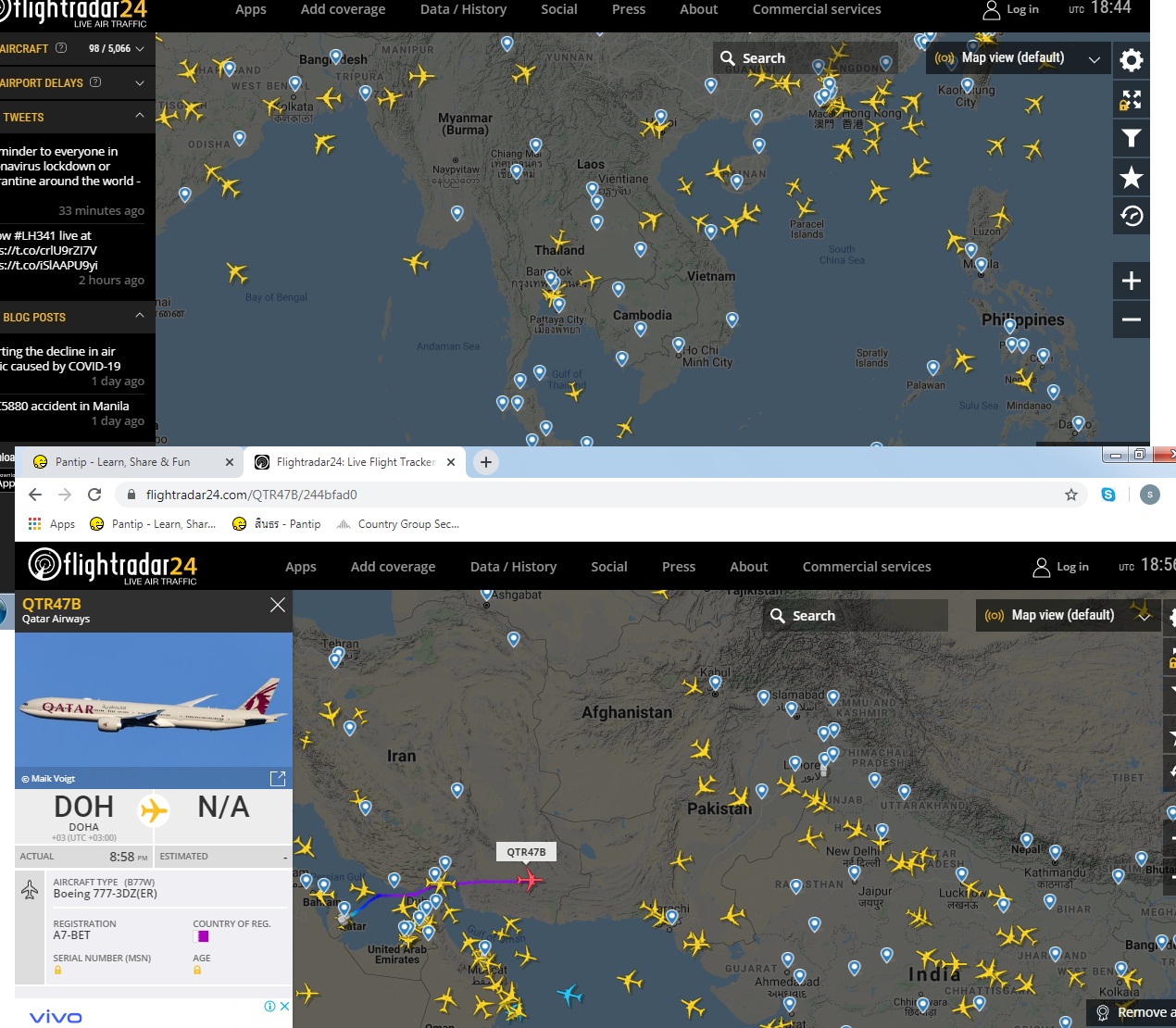Open Commercial services in bottom window
The height and width of the screenshot is (1028, 1176).
(x=867, y=567)
